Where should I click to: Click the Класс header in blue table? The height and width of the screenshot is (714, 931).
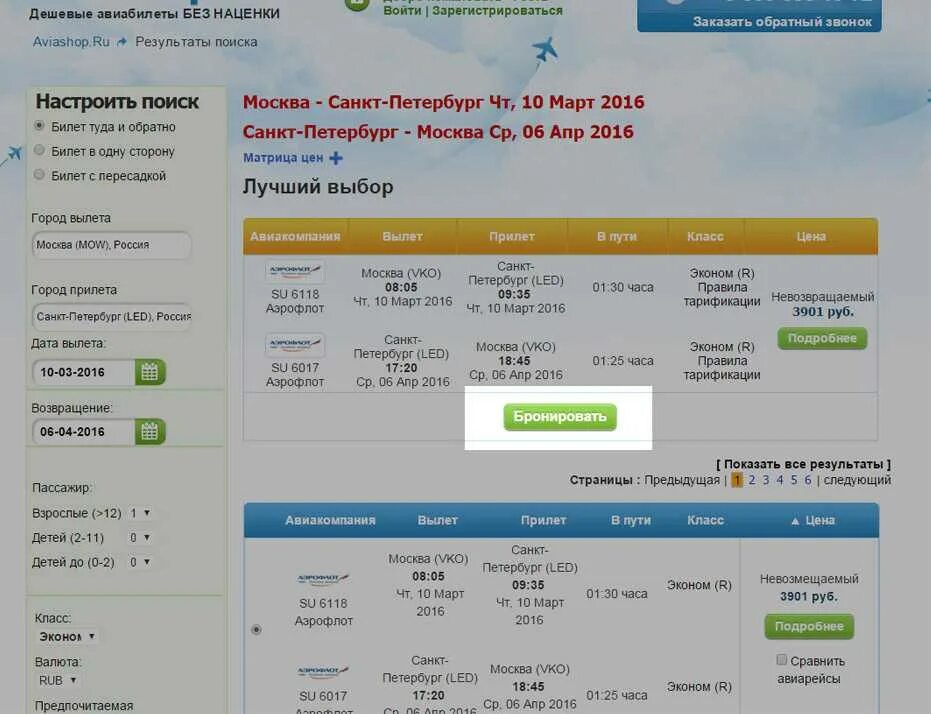(705, 521)
